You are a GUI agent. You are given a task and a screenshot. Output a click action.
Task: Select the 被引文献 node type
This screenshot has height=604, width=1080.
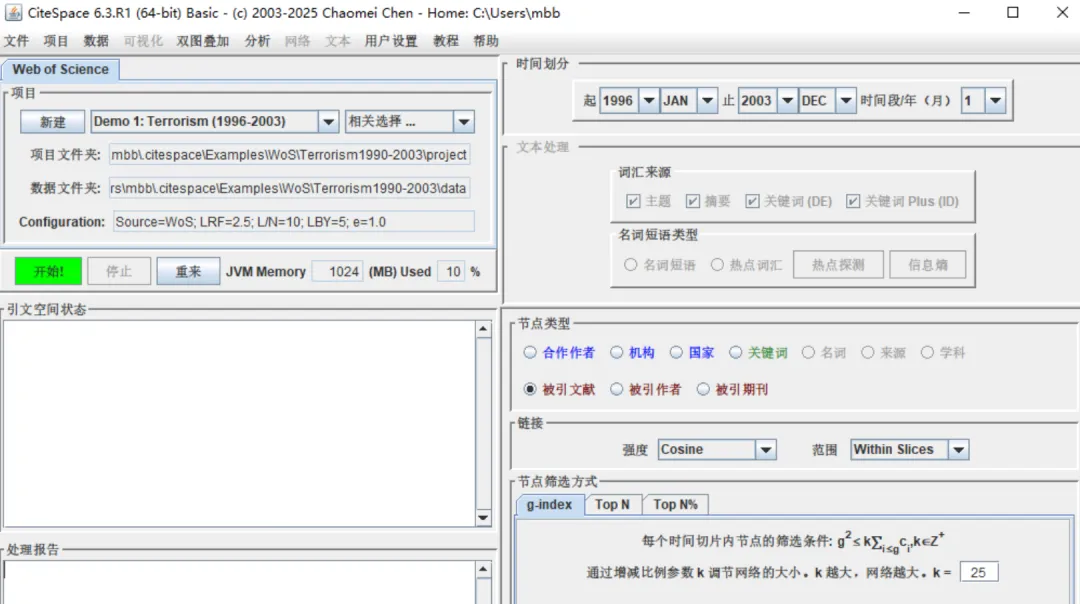[530, 389]
